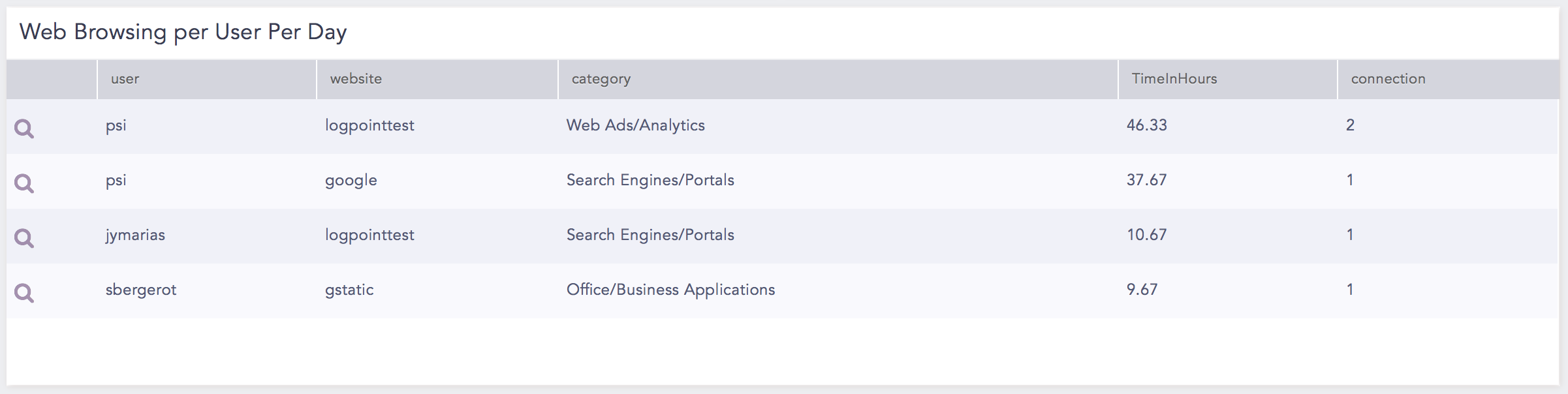The width and height of the screenshot is (1568, 394).
Task: Click the sbergerot user cell
Action: [141, 290]
